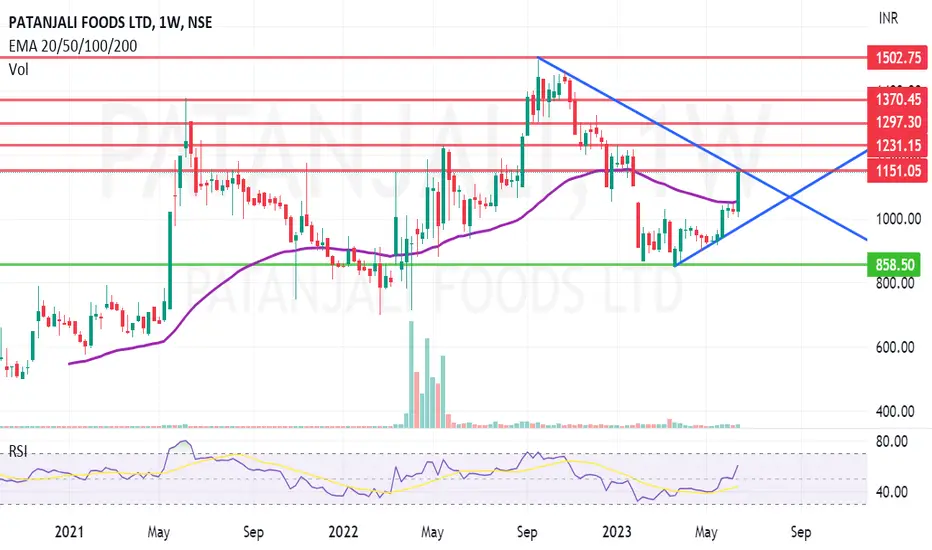Screen dimensions: 932x550
Task: Click the PATANJALI FOODS LTD symbol title
Action: (110, 23)
